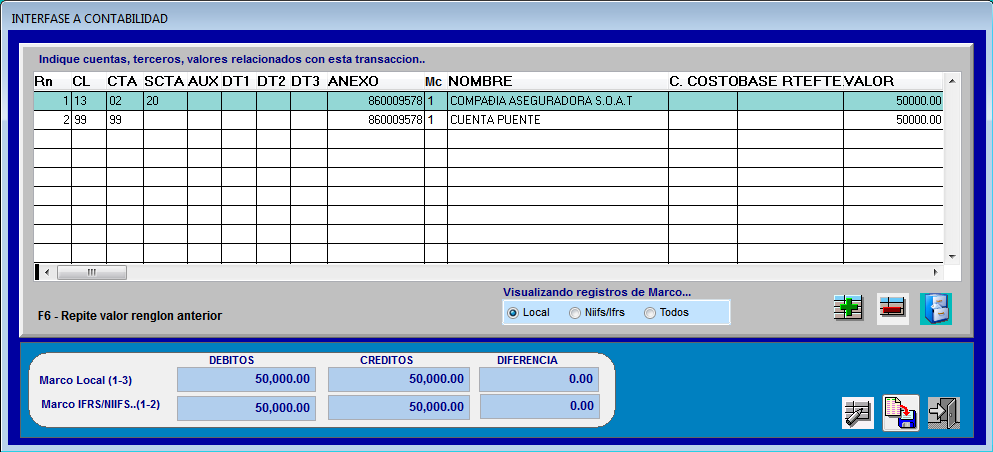Viewport: 993px width, 452px height.
Task: Click the horizontal scrollbar right arrow
Action: [936, 272]
